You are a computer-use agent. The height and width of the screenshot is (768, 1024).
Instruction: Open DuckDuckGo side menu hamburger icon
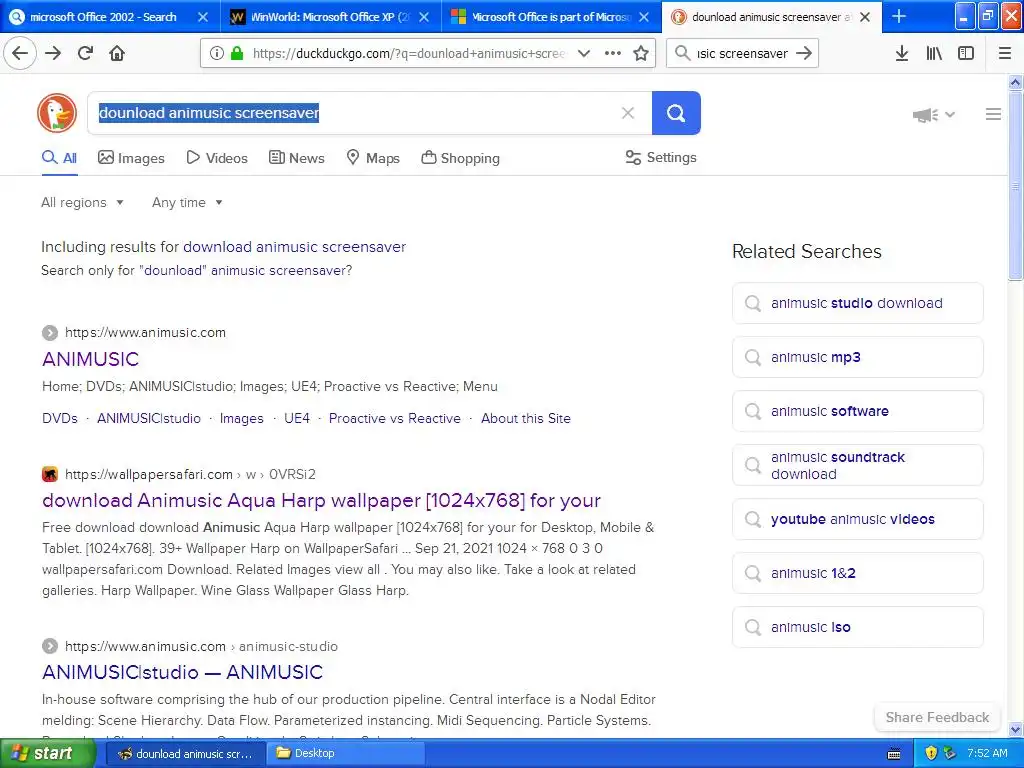993,114
